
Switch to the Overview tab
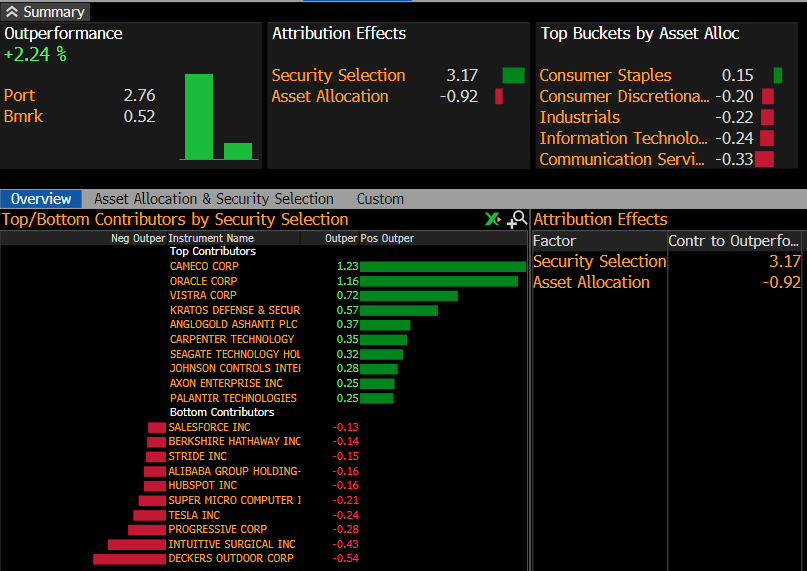(x=41, y=199)
